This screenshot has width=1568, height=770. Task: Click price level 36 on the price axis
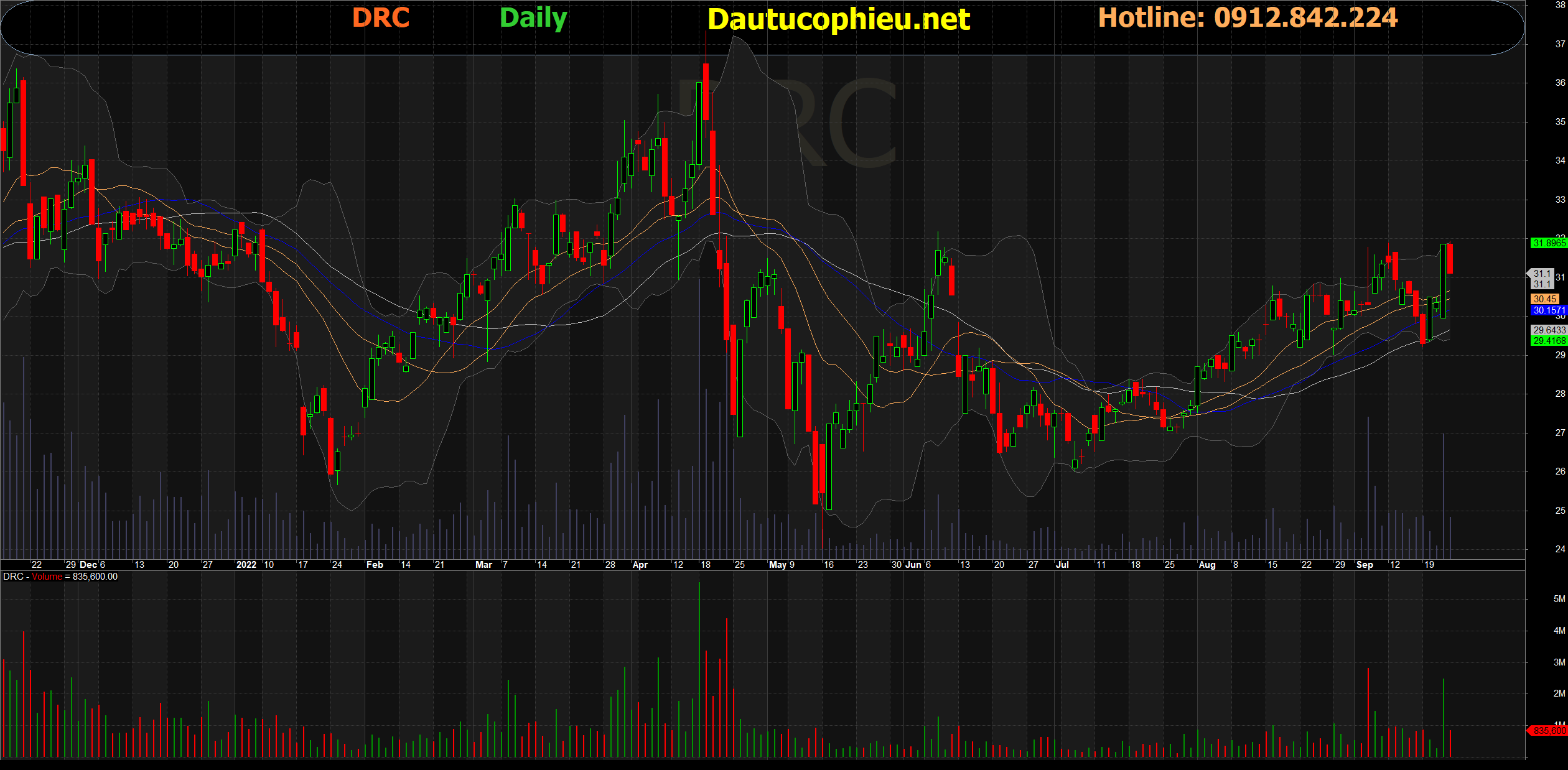pyautogui.click(x=1560, y=83)
